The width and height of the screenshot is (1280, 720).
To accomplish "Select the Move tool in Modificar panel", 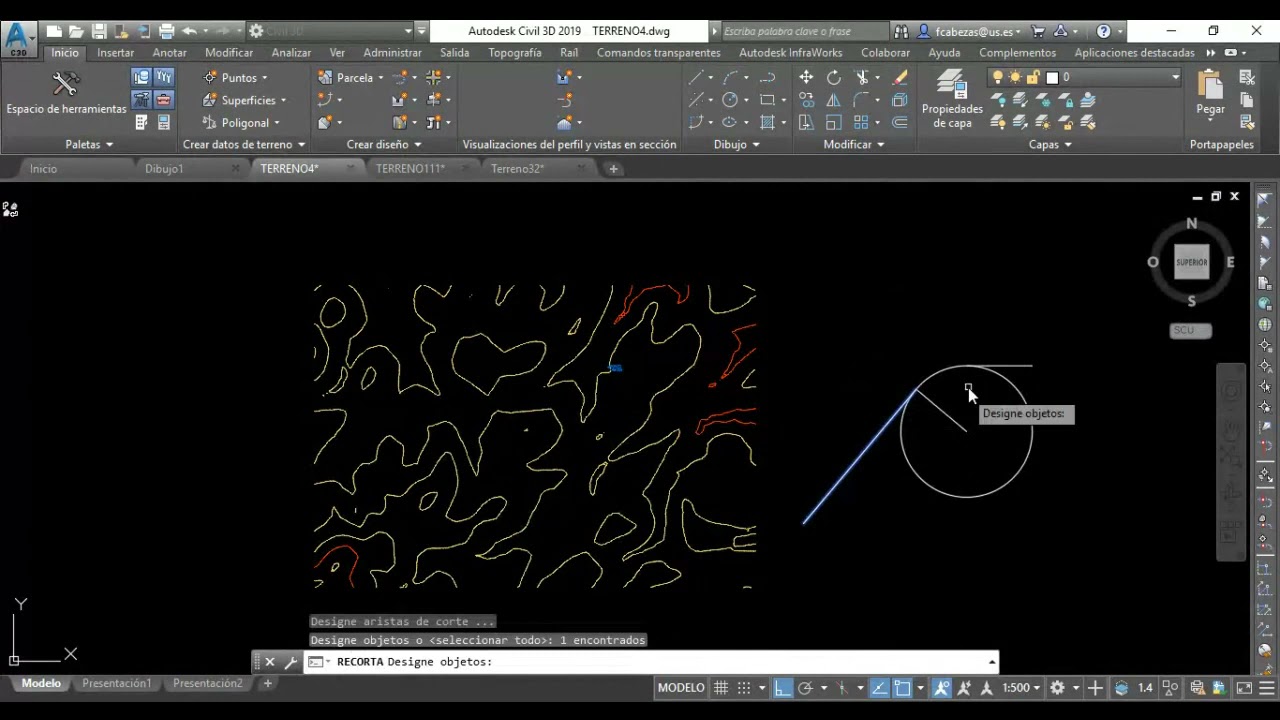I will (806, 77).
